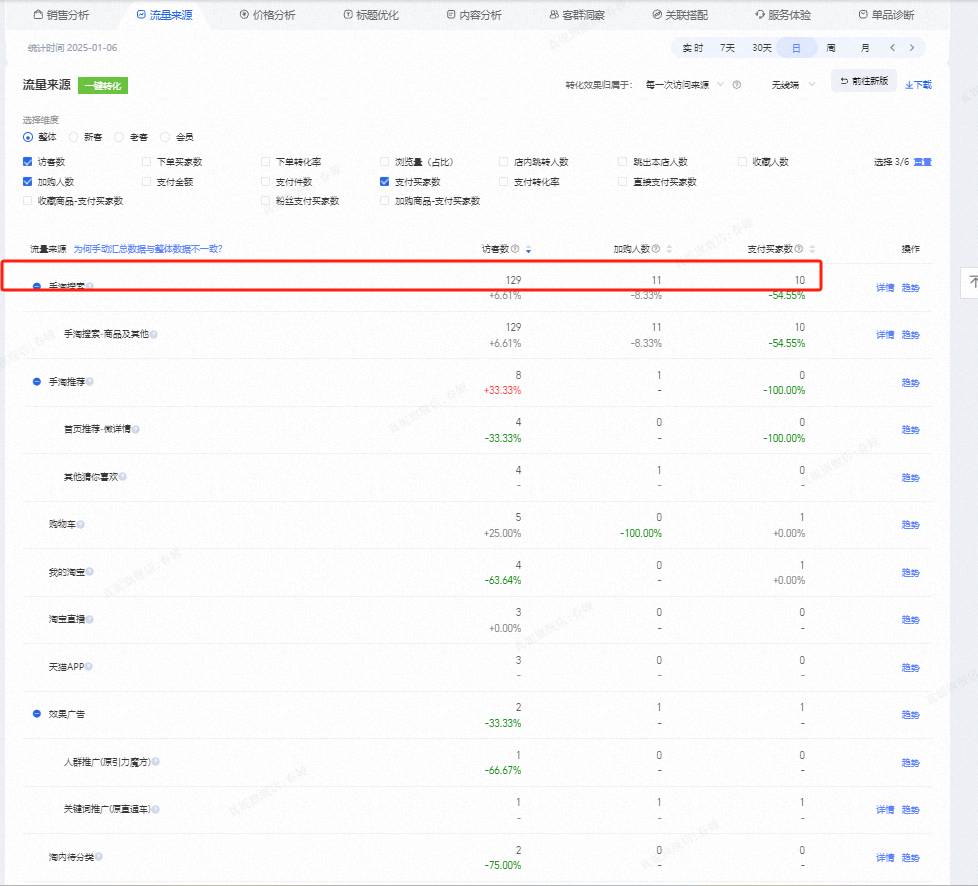Click the help icon beside 访客数 column header
The height and width of the screenshot is (886, 978).
[x=516, y=249]
